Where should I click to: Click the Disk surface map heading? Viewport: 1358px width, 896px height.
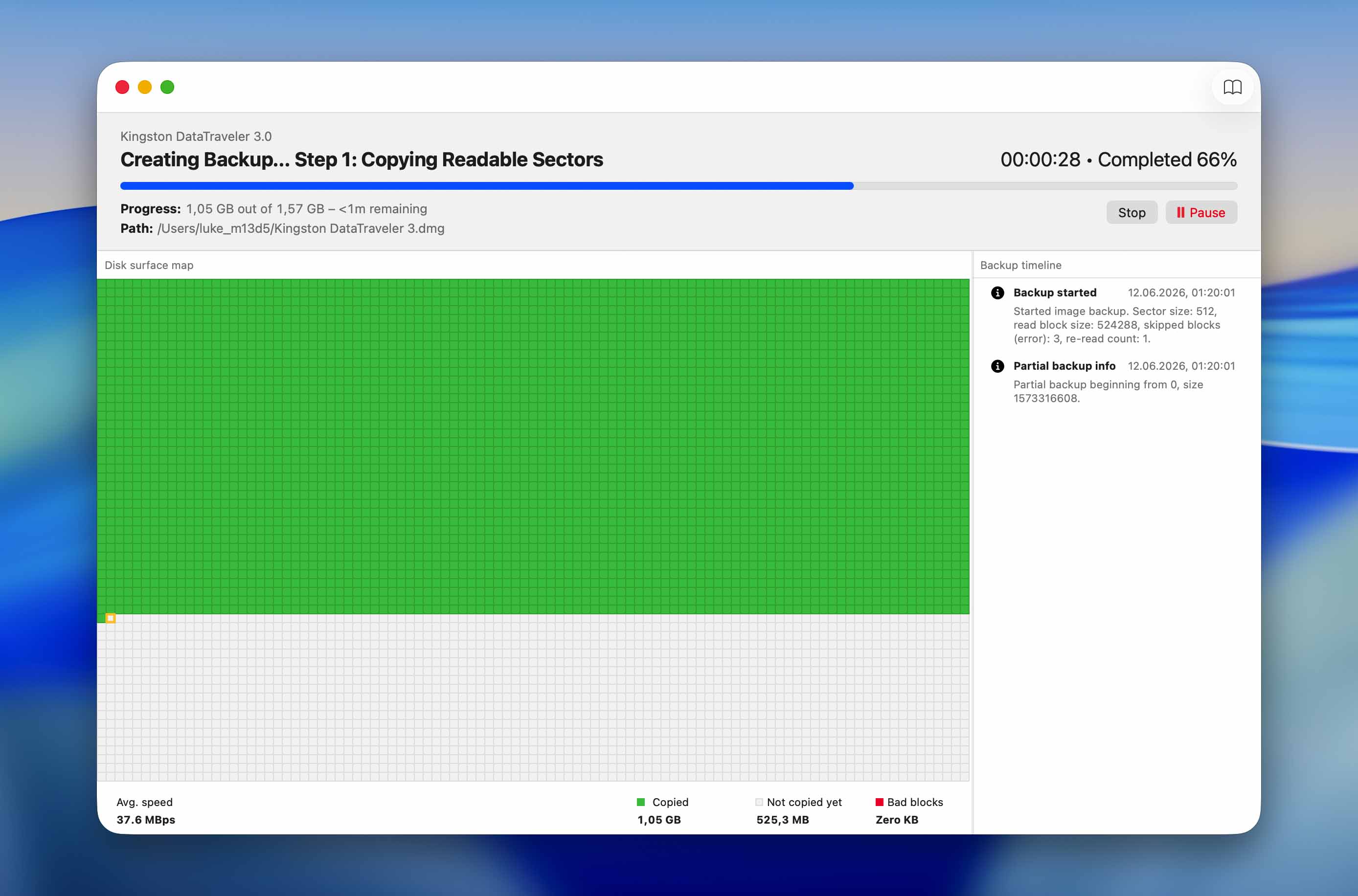149,265
